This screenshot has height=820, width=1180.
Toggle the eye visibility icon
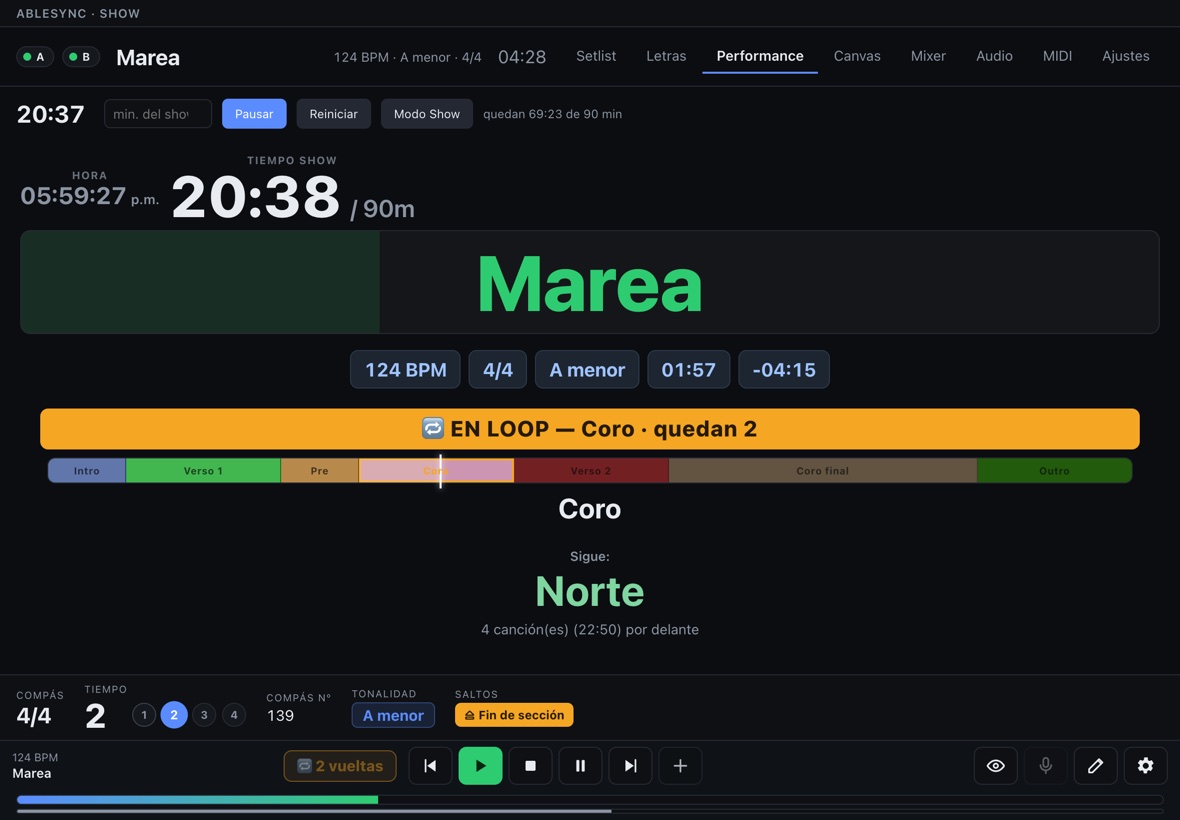pyautogui.click(x=996, y=766)
